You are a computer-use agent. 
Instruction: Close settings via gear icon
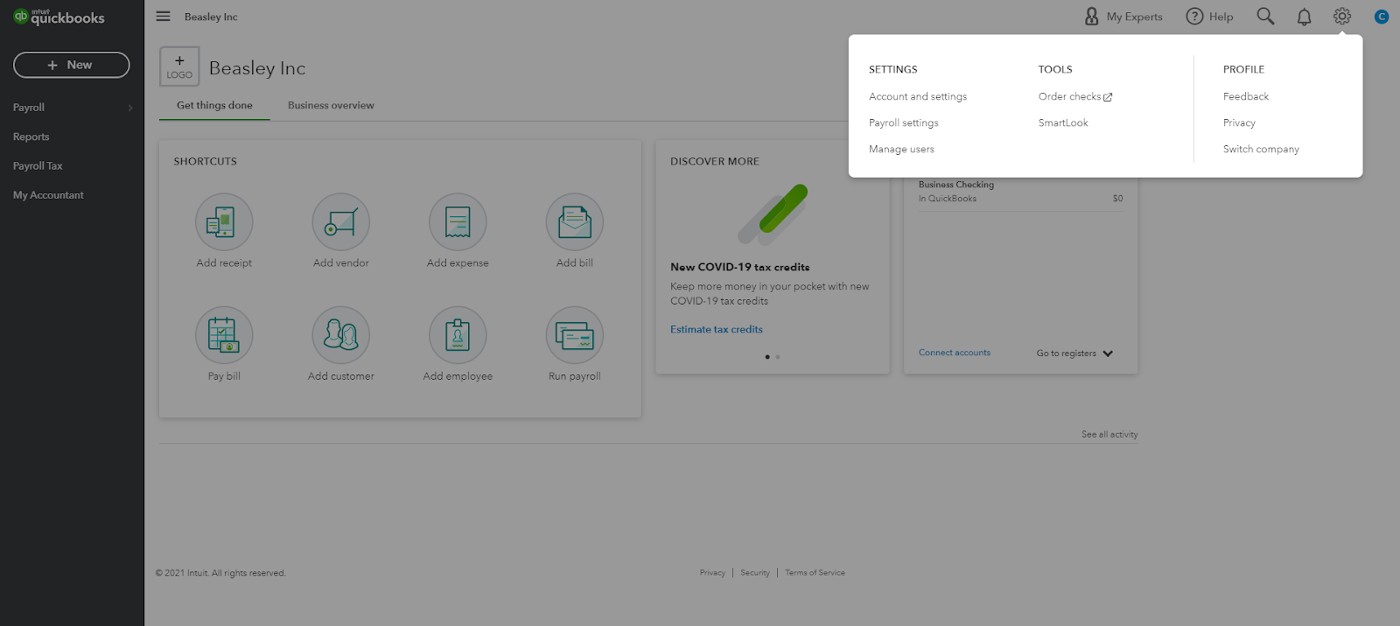pyautogui.click(x=1342, y=16)
